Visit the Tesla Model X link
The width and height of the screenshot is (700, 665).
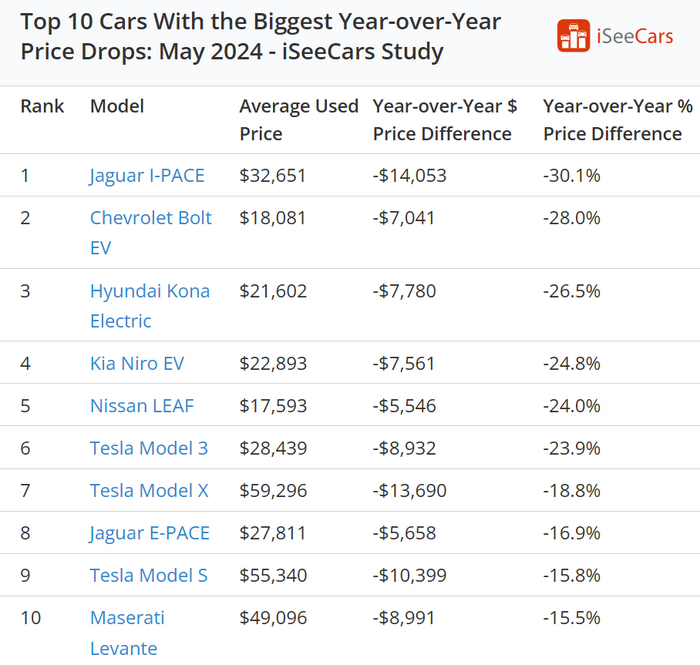(149, 490)
